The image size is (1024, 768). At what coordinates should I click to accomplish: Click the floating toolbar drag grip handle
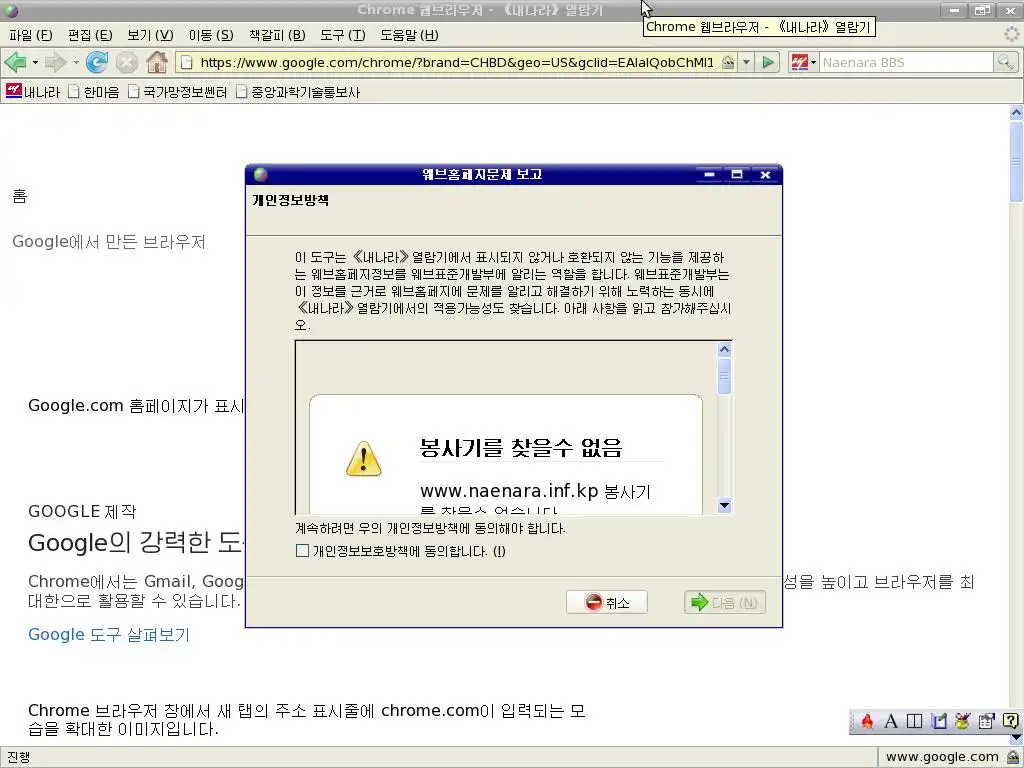click(853, 722)
